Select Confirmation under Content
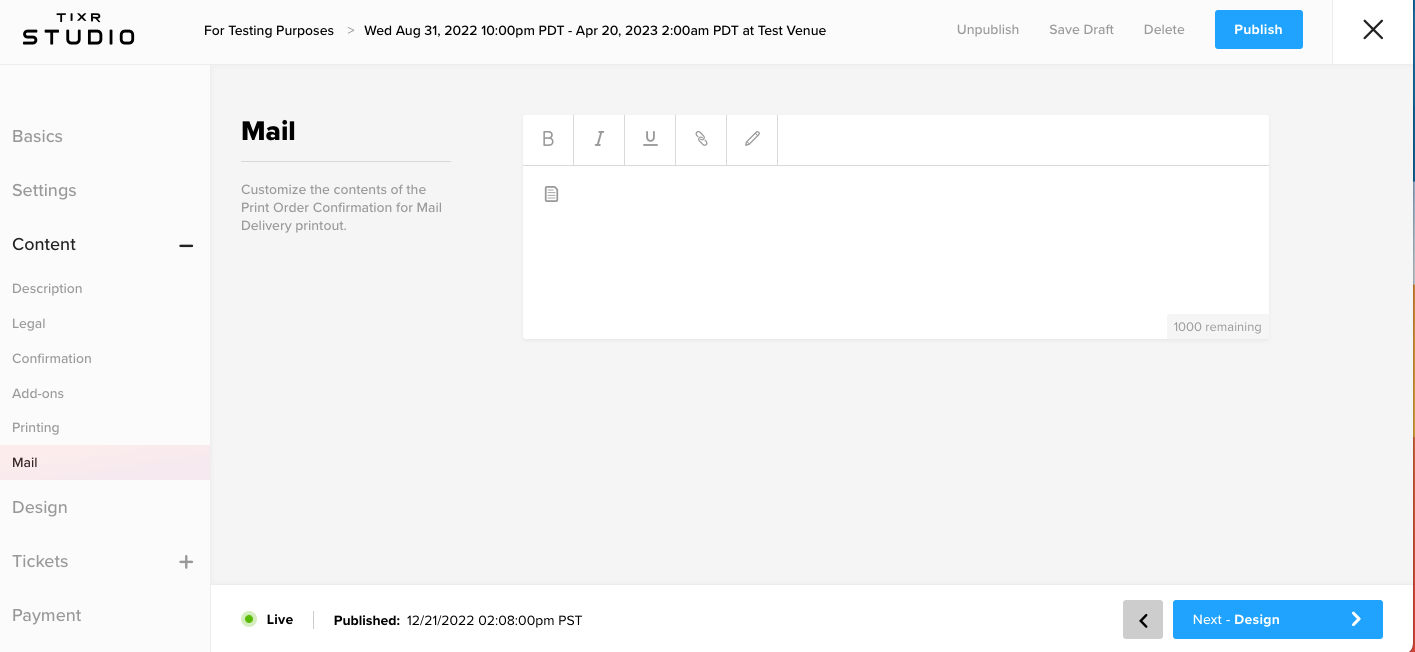 point(52,358)
